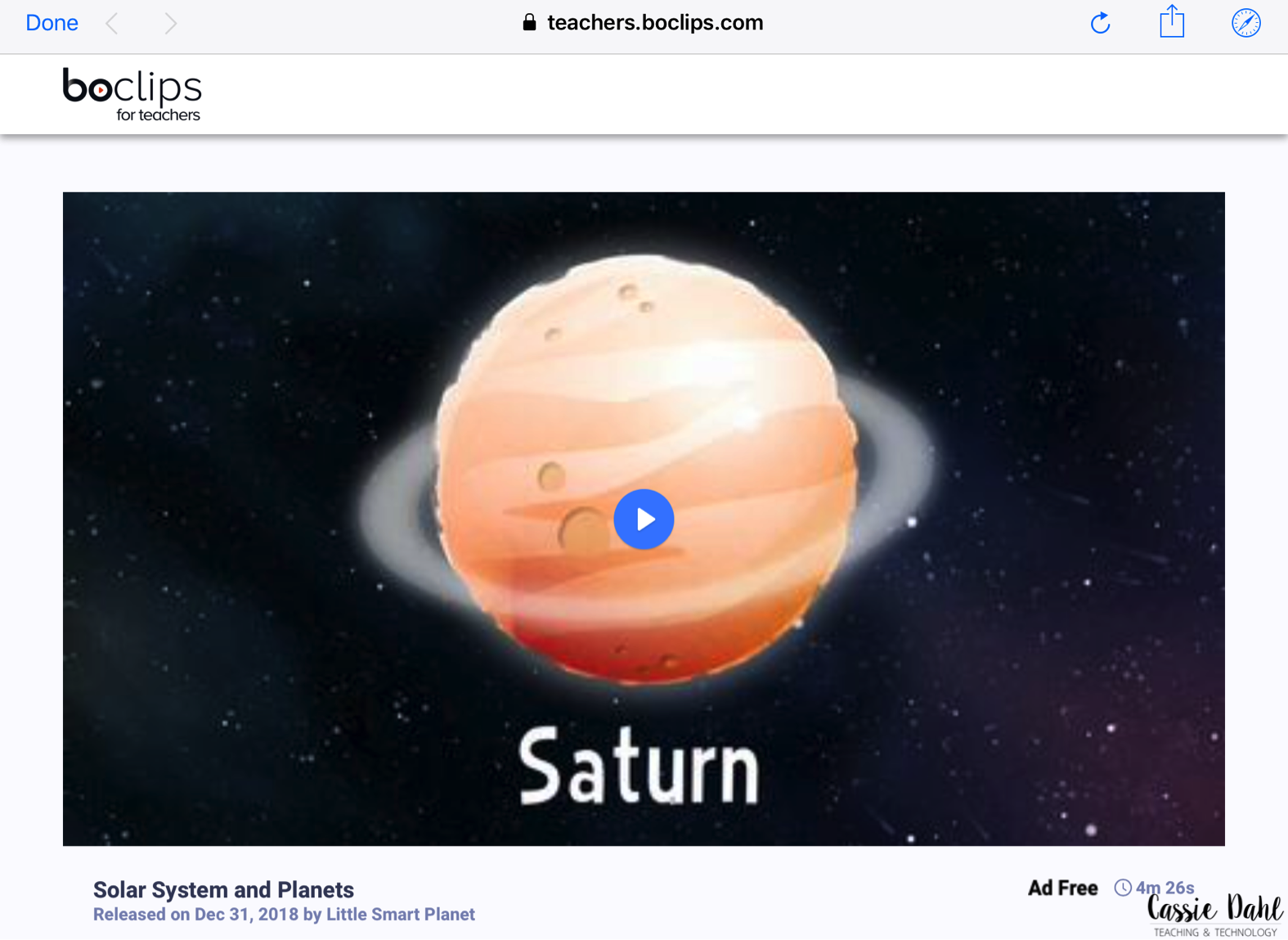
Task: Open page in Safari compass icon
Action: (x=1245, y=23)
